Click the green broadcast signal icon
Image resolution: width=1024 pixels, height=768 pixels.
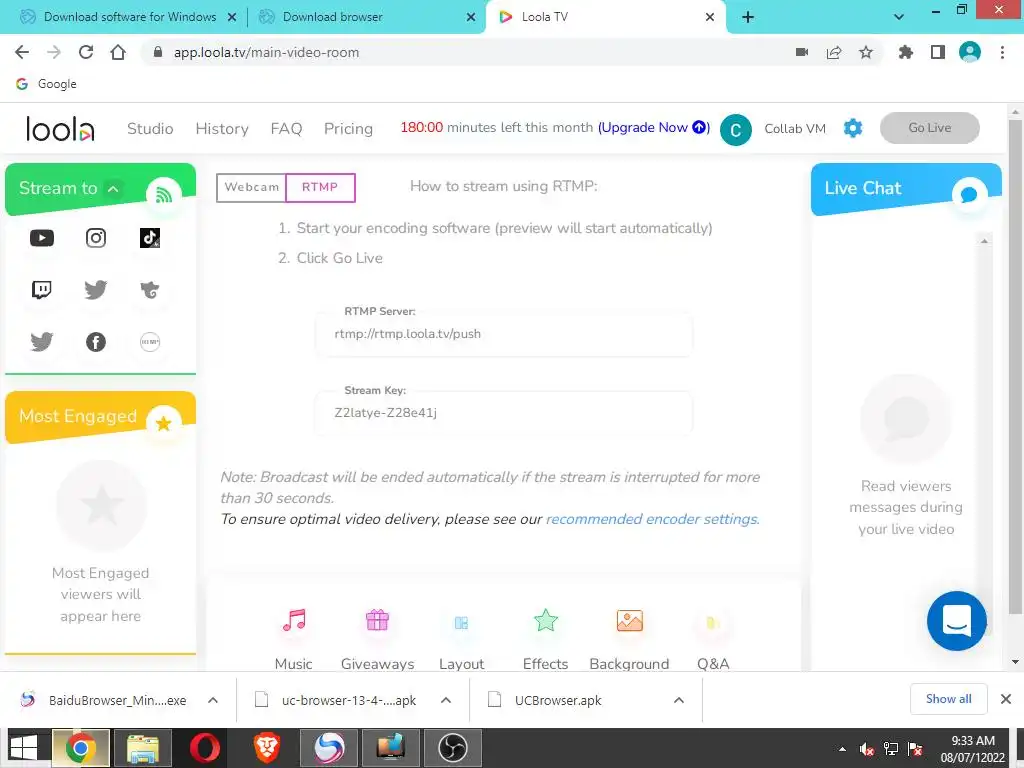click(x=164, y=195)
